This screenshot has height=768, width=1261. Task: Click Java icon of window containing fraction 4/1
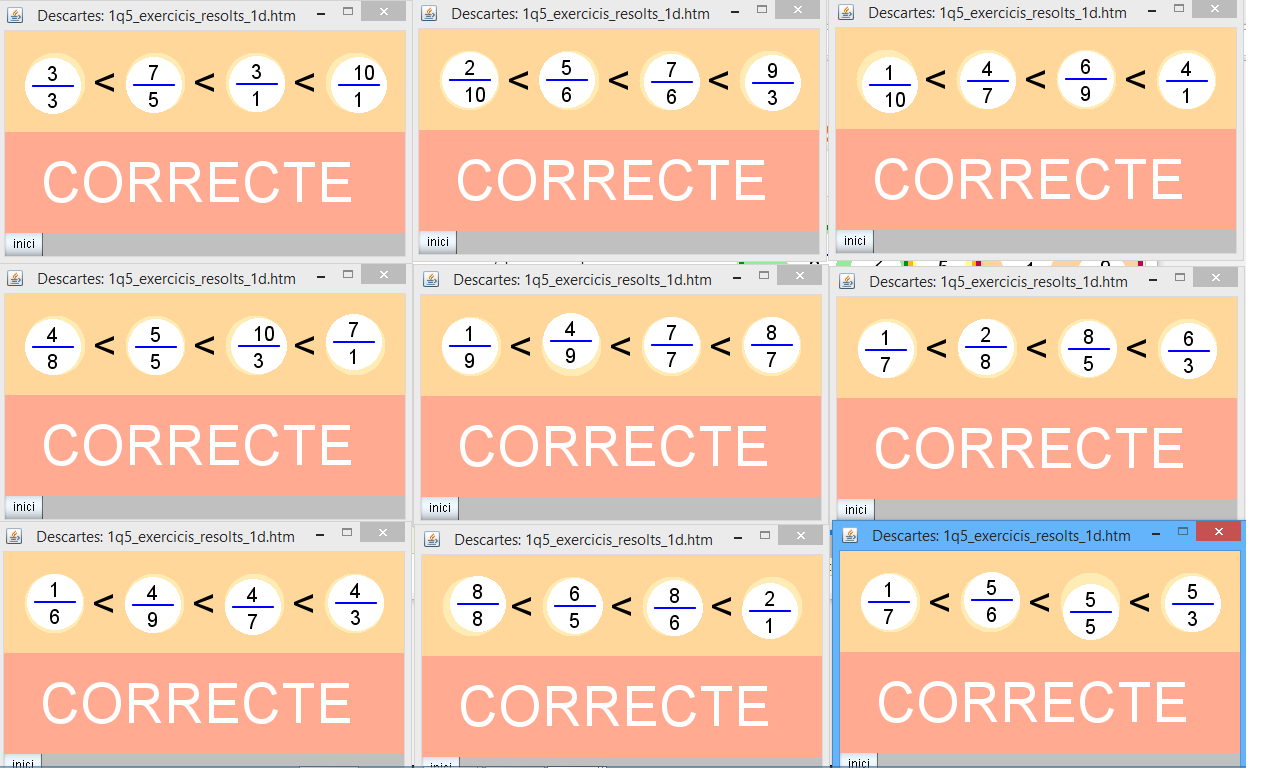tap(846, 13)
